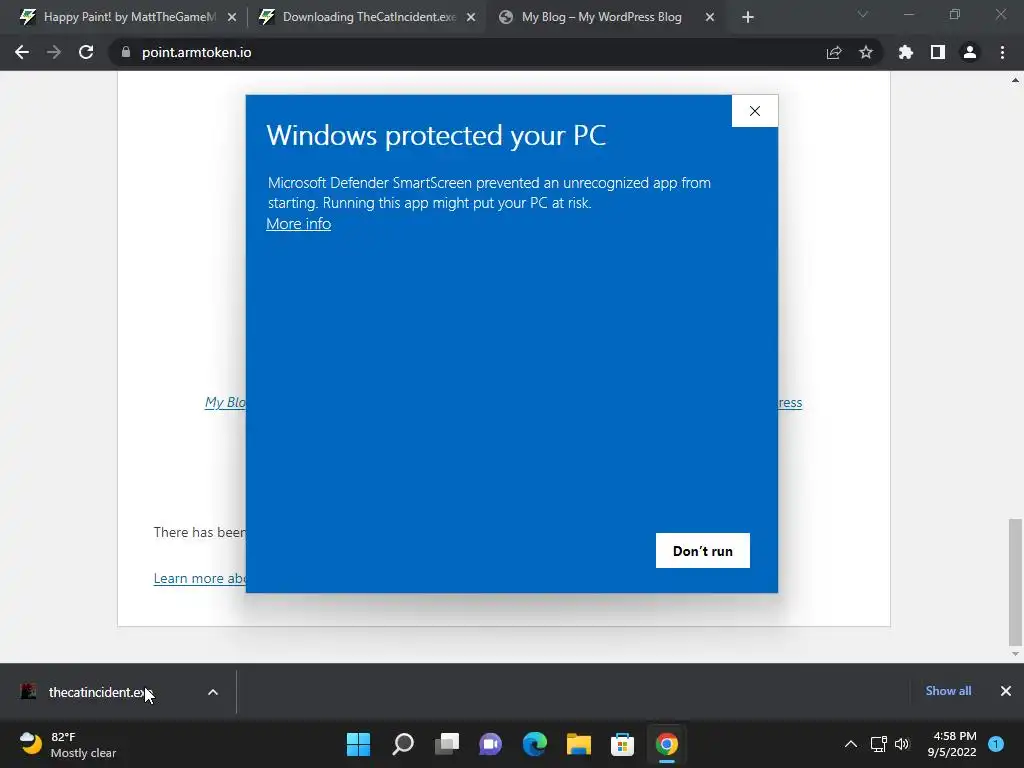Click the Don't run button
The height and width of the screenshot is (768, 1024).
(x=703, y=551)
